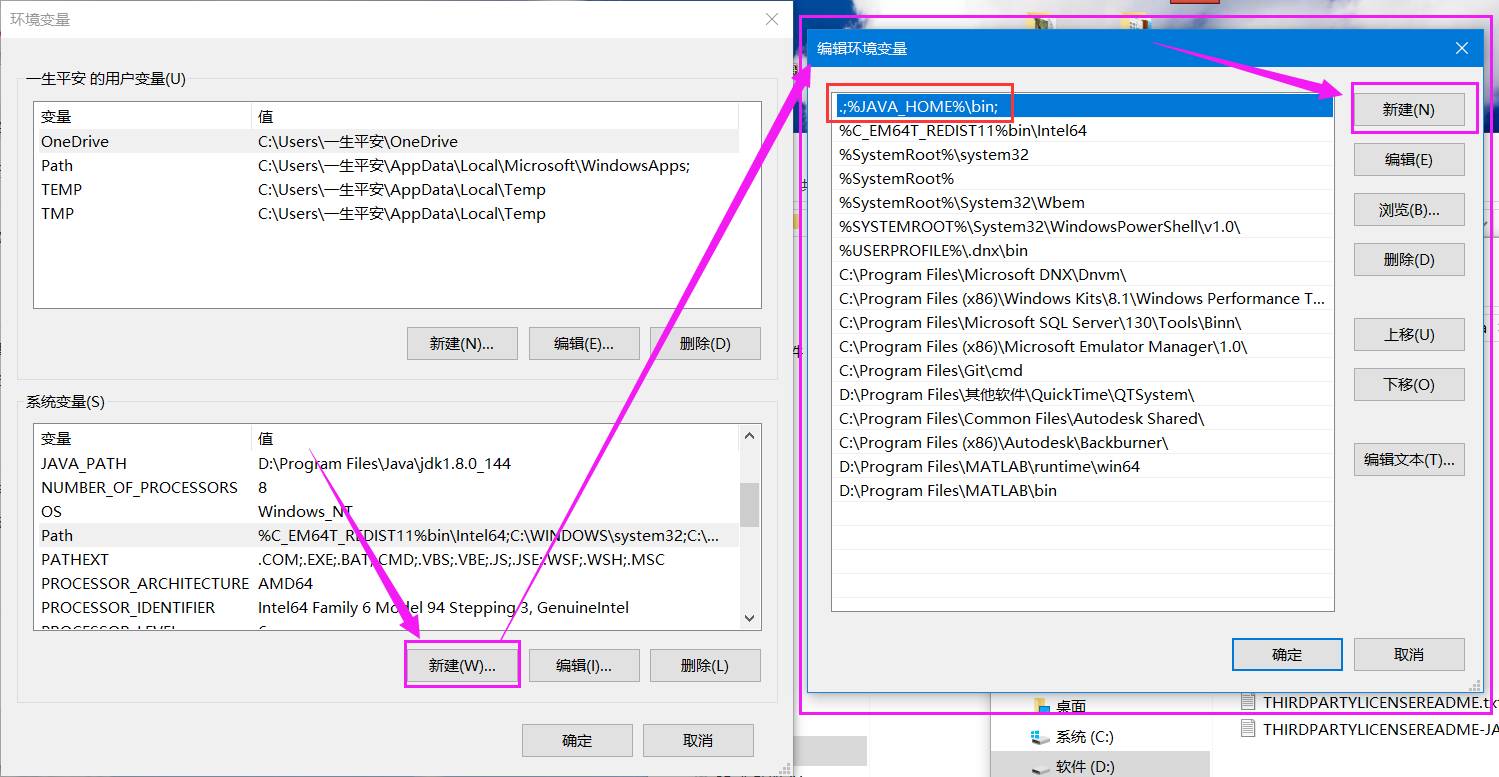Select C:\Program Files\Git\cmd entry
Screen dimensions: 1499x777
pyautogui.click(x=1083, y=370)
